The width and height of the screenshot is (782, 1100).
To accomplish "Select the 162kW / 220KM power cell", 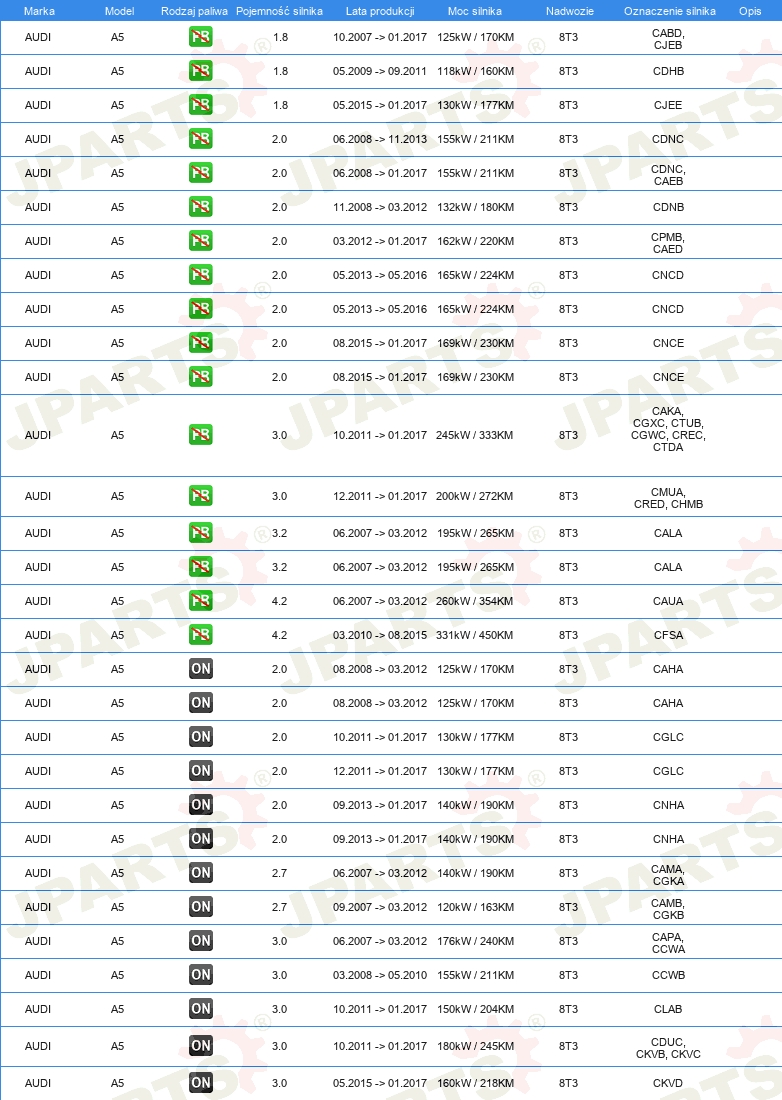I will click(476, 241).
